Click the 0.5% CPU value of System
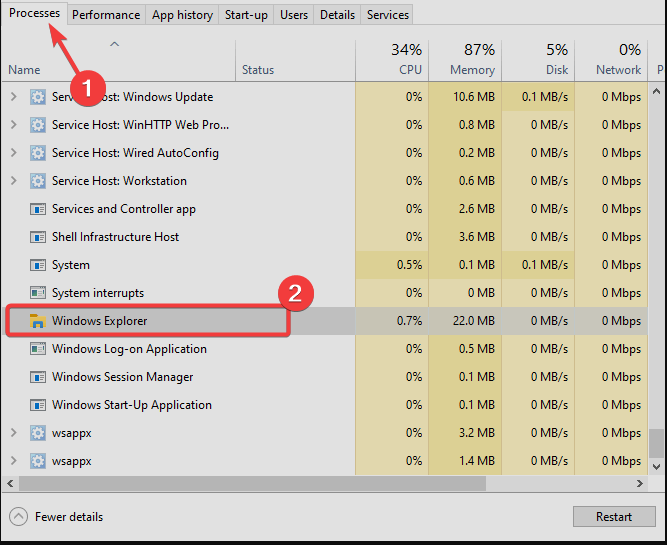This screenshot has width=667, height=545. (x=409, y=265)
